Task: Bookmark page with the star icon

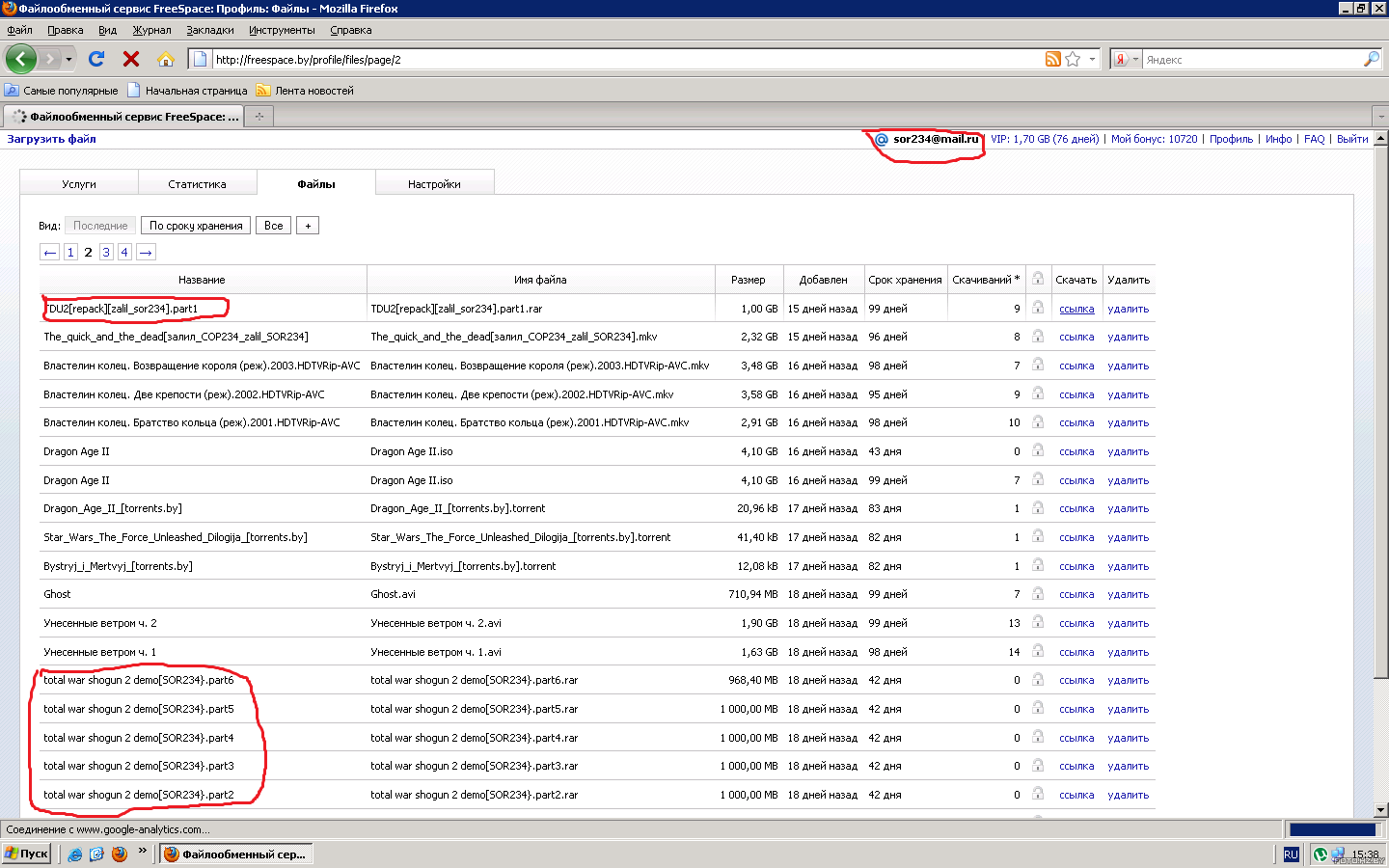Action: point(1073,59)
